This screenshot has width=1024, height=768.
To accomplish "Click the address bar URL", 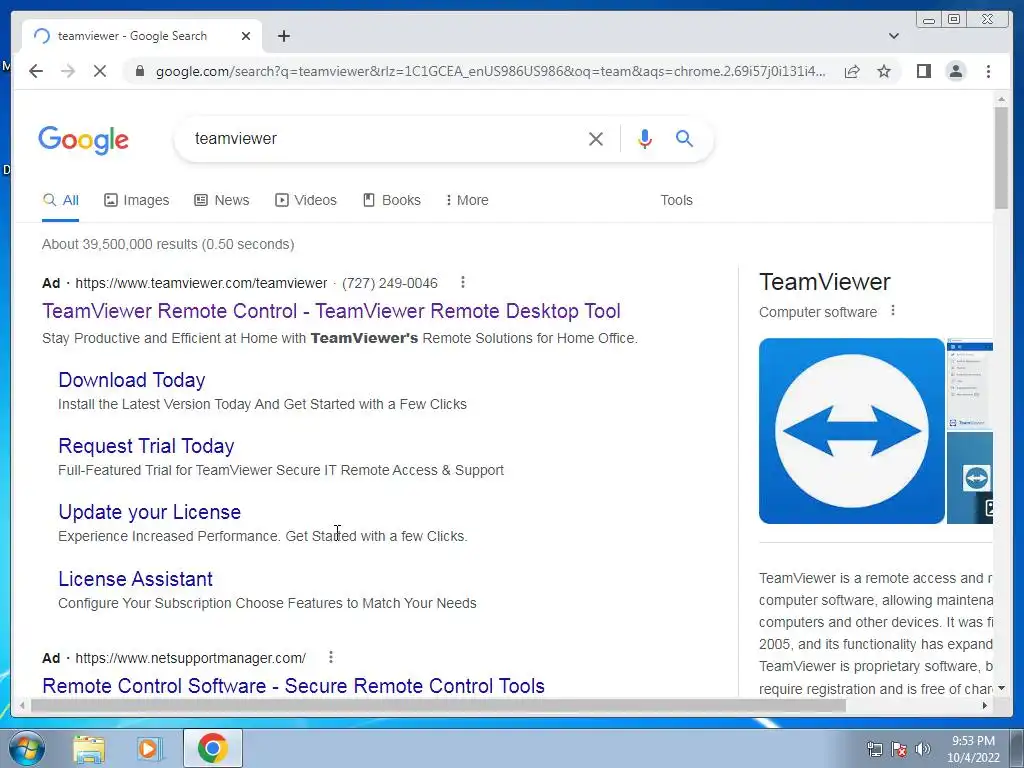I will 490,71.
